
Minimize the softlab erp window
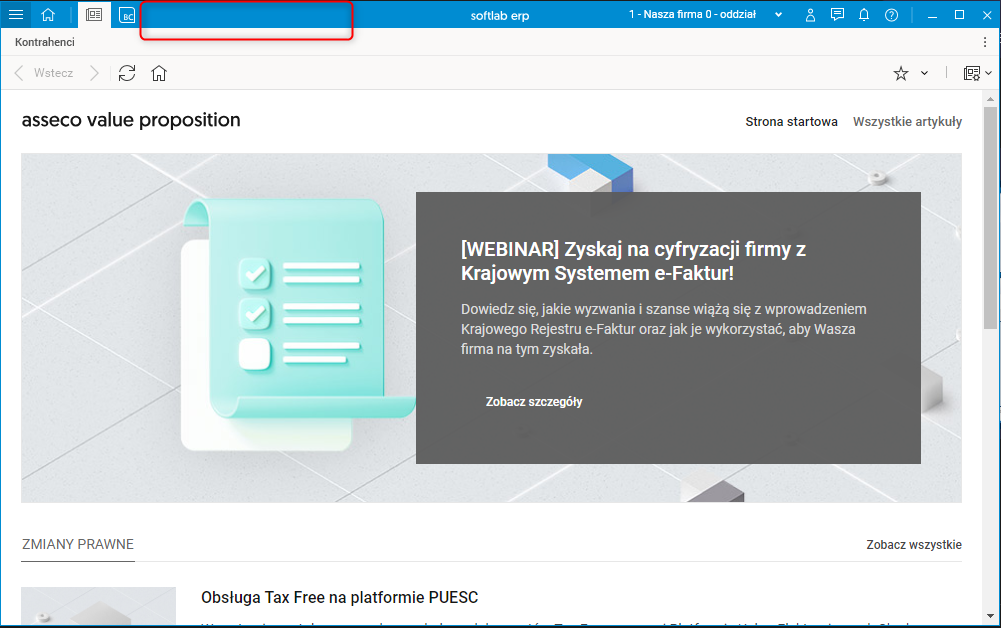(x=932, y=15)
